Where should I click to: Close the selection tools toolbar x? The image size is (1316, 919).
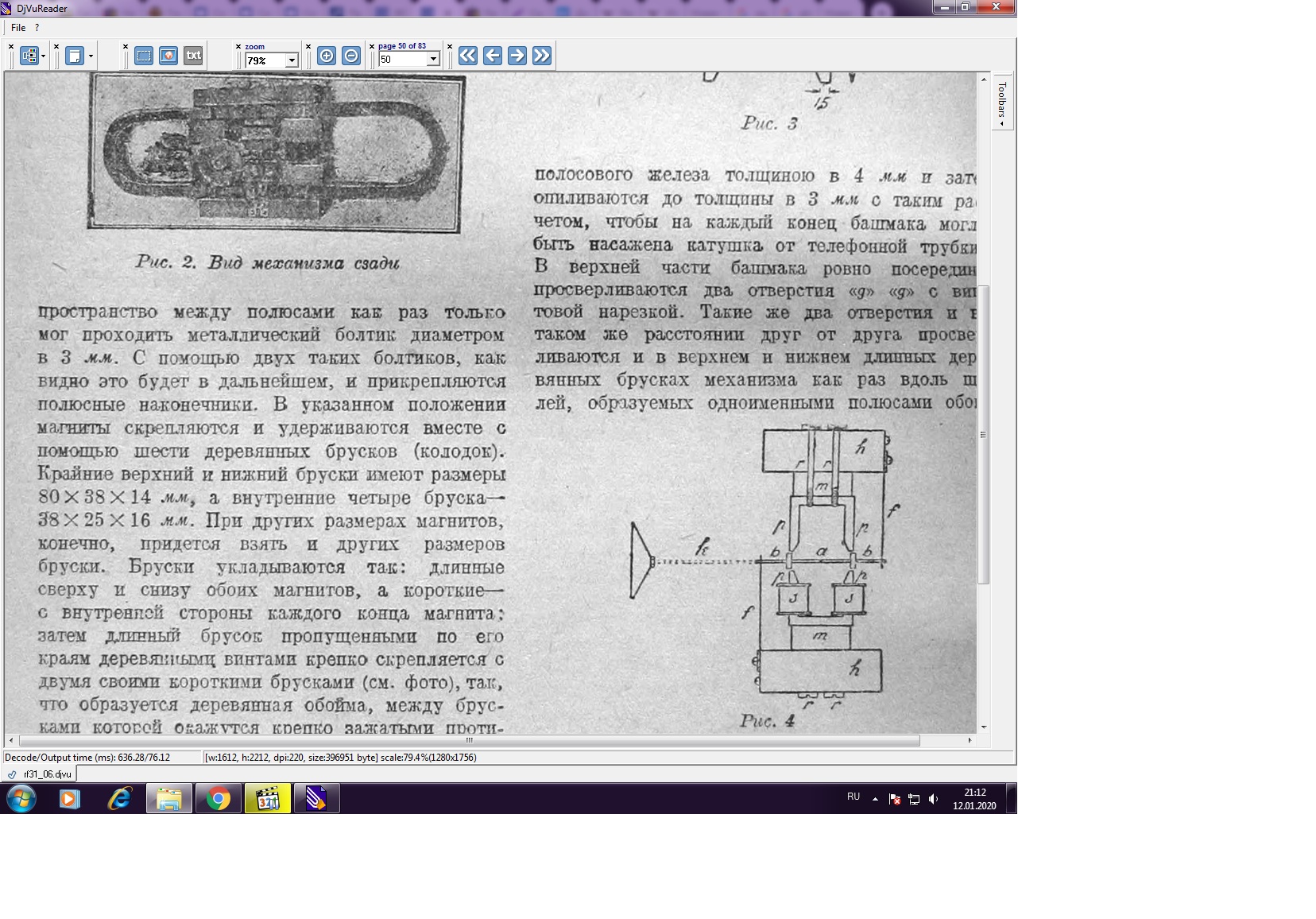pos(126,47)
